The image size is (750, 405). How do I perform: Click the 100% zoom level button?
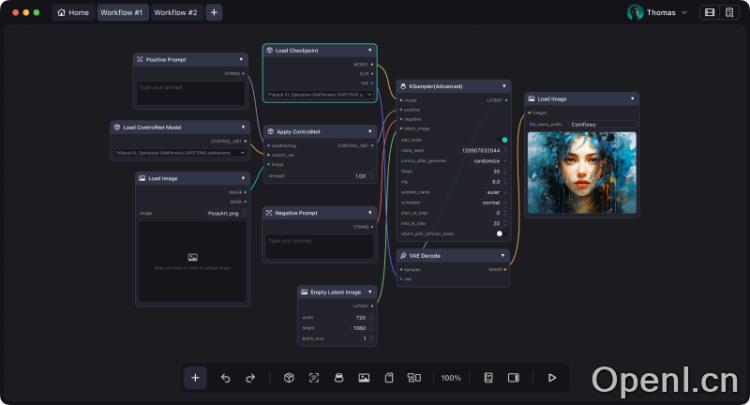451,378
